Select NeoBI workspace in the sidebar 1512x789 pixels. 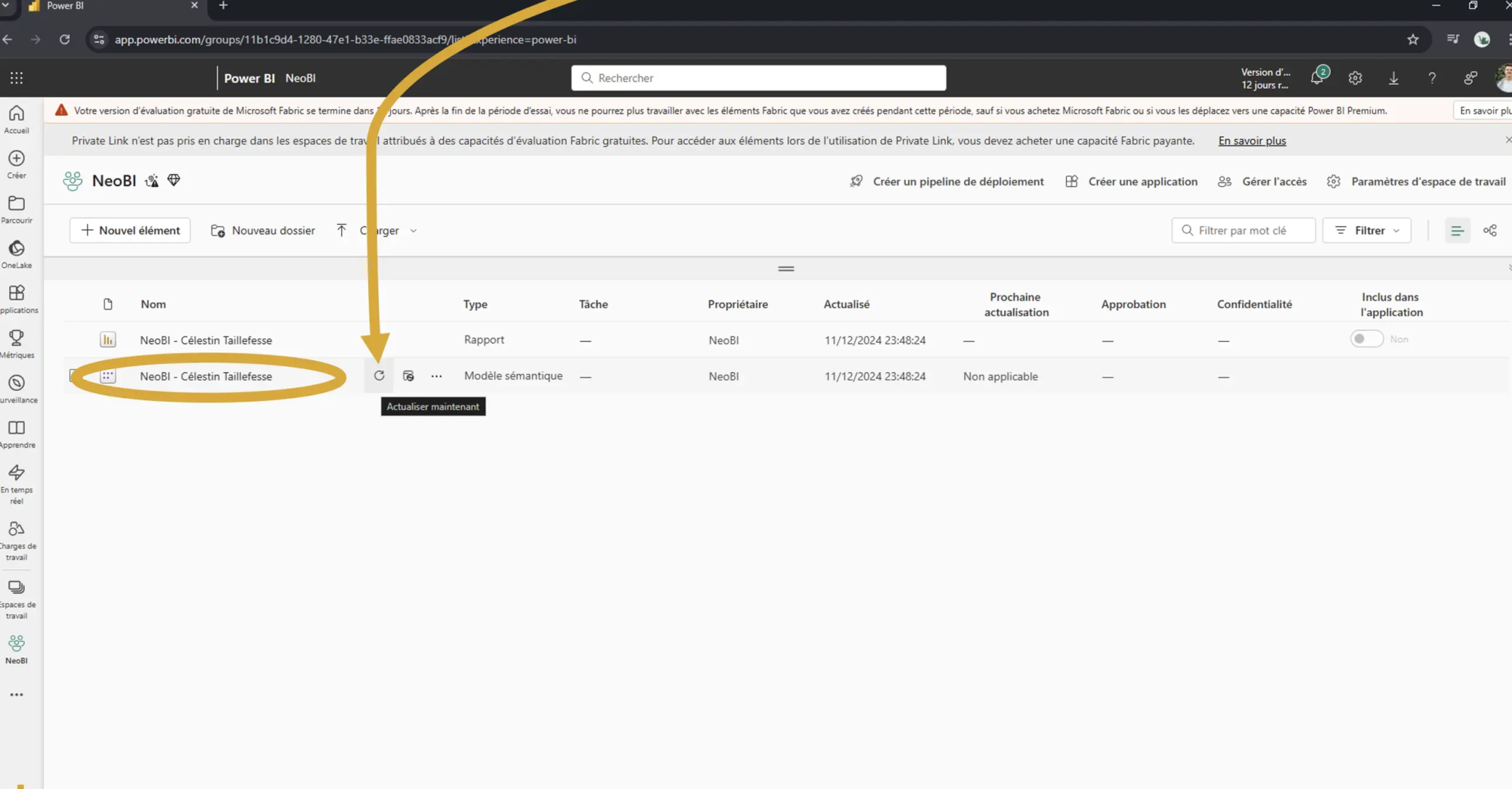17,650
